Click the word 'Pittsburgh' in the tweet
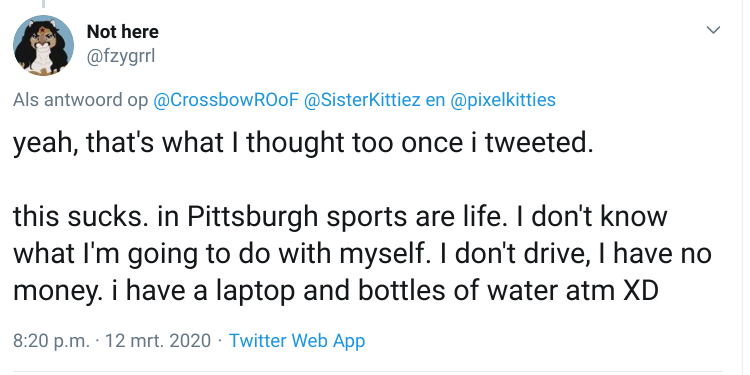 pyautogui.click(x=252, y=217)
